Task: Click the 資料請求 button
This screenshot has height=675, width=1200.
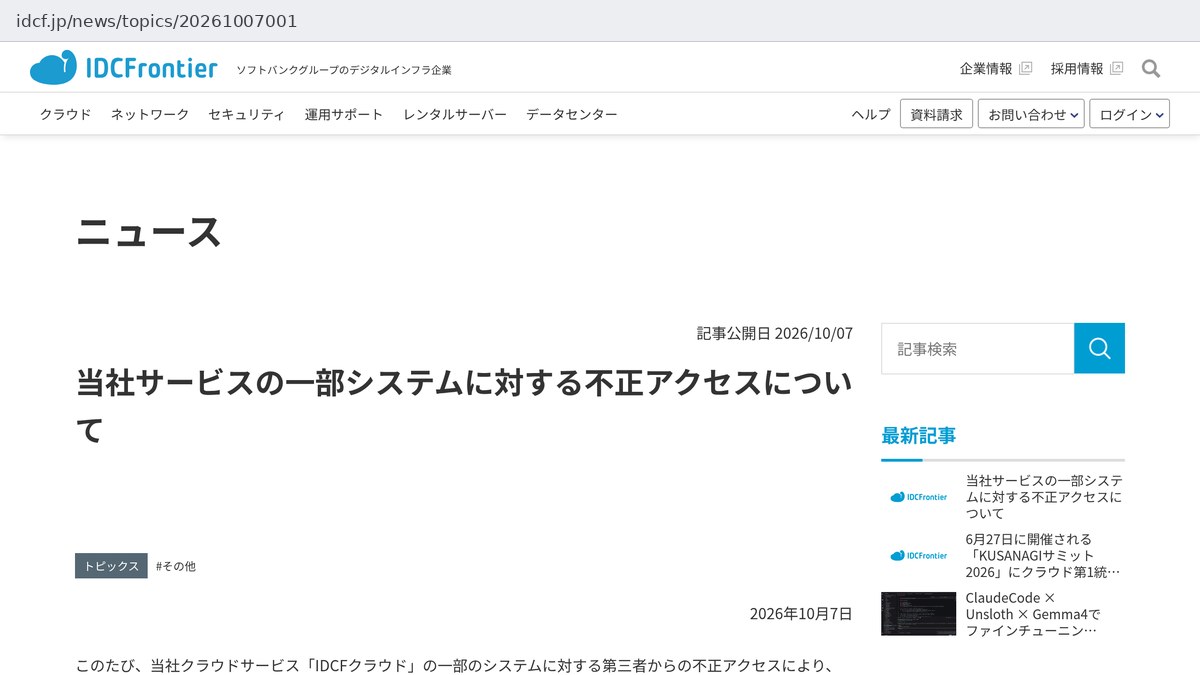Action: point(936,114)
